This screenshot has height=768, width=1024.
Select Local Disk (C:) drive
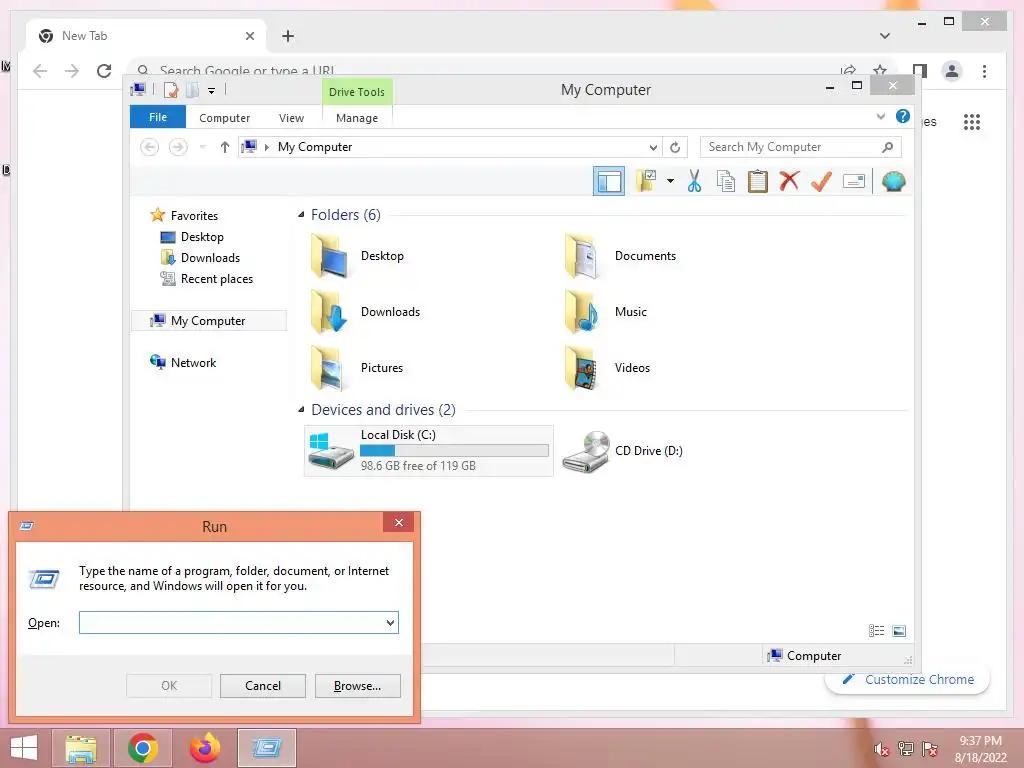point(428,451)
